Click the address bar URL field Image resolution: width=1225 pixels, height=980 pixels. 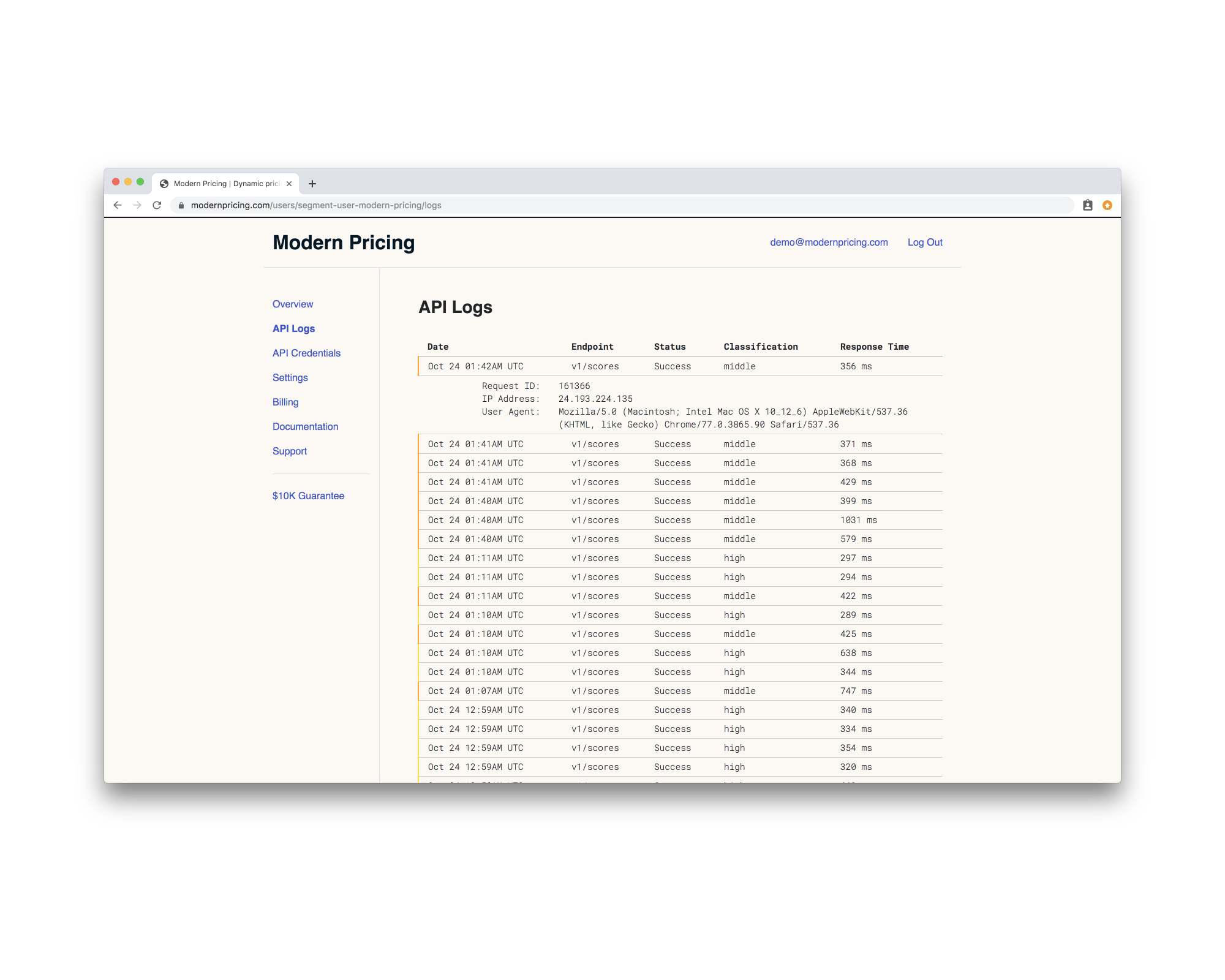622,205
